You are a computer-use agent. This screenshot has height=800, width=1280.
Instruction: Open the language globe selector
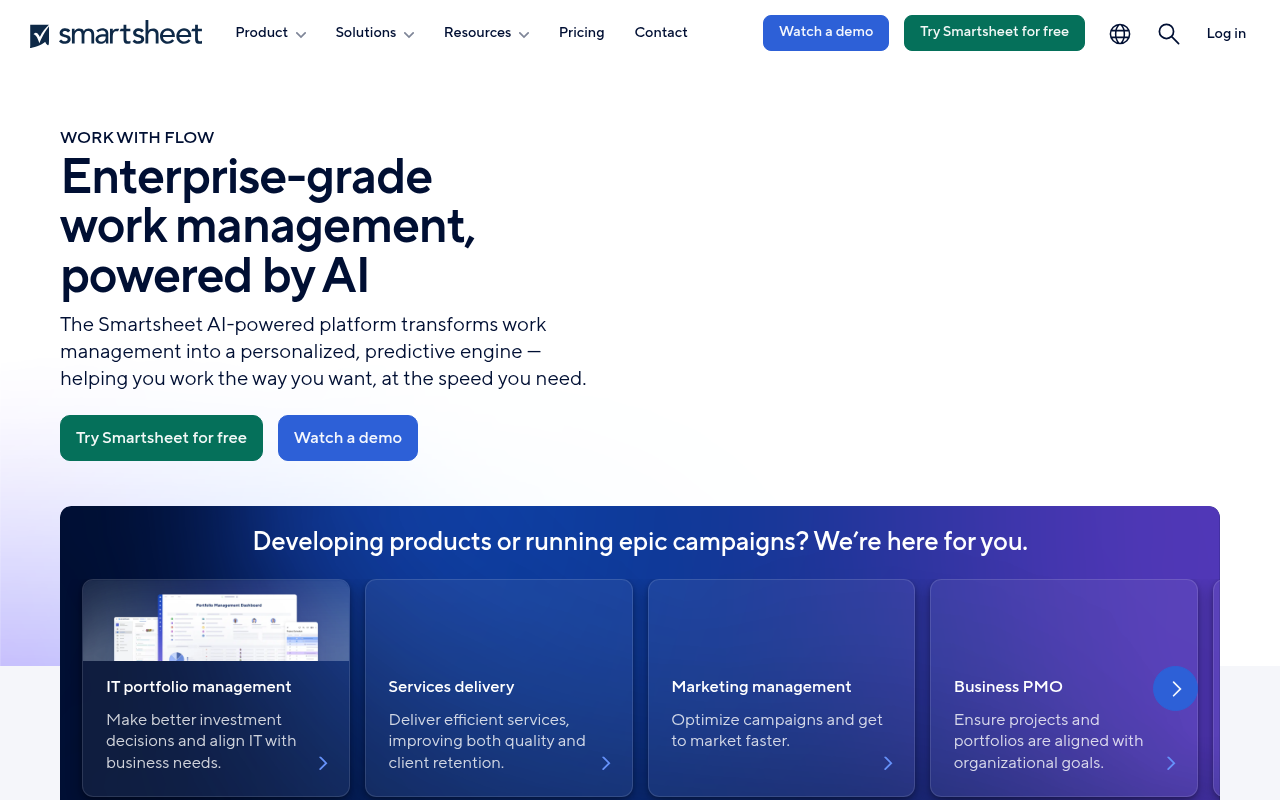tap(1120, 34)
